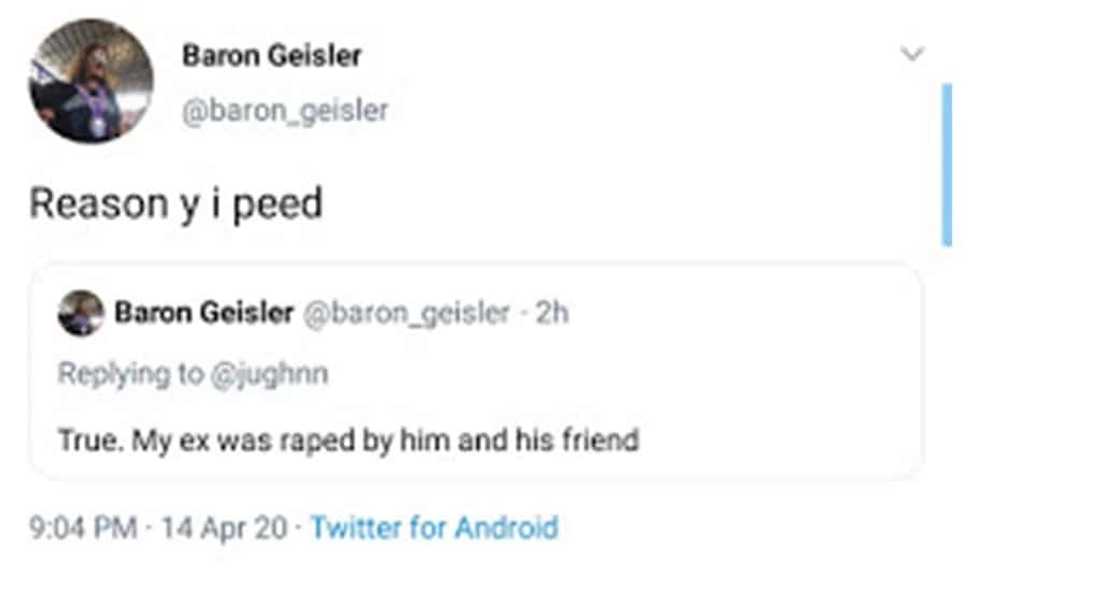The image size is (1120, 615).
Task: Expand tweet actions via chevron
Action: tap(911, 52)
